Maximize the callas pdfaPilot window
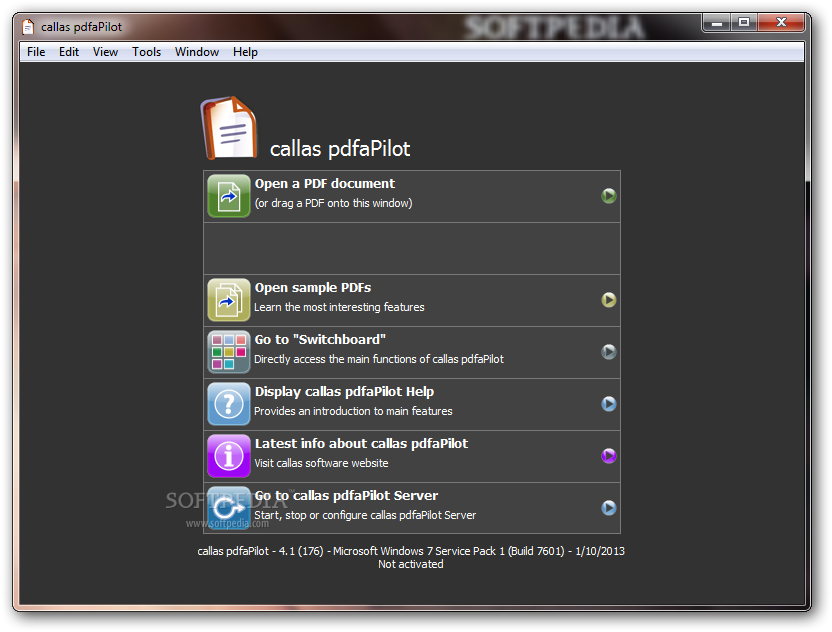Viewport: 832px width, 632px height. (744, 23)
